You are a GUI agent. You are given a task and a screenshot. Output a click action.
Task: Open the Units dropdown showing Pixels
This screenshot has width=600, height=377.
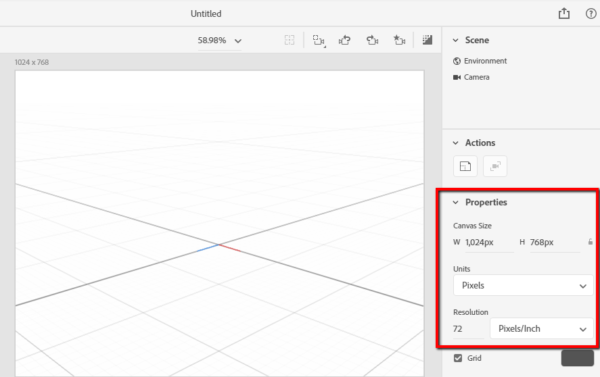[x=523, y=286]
